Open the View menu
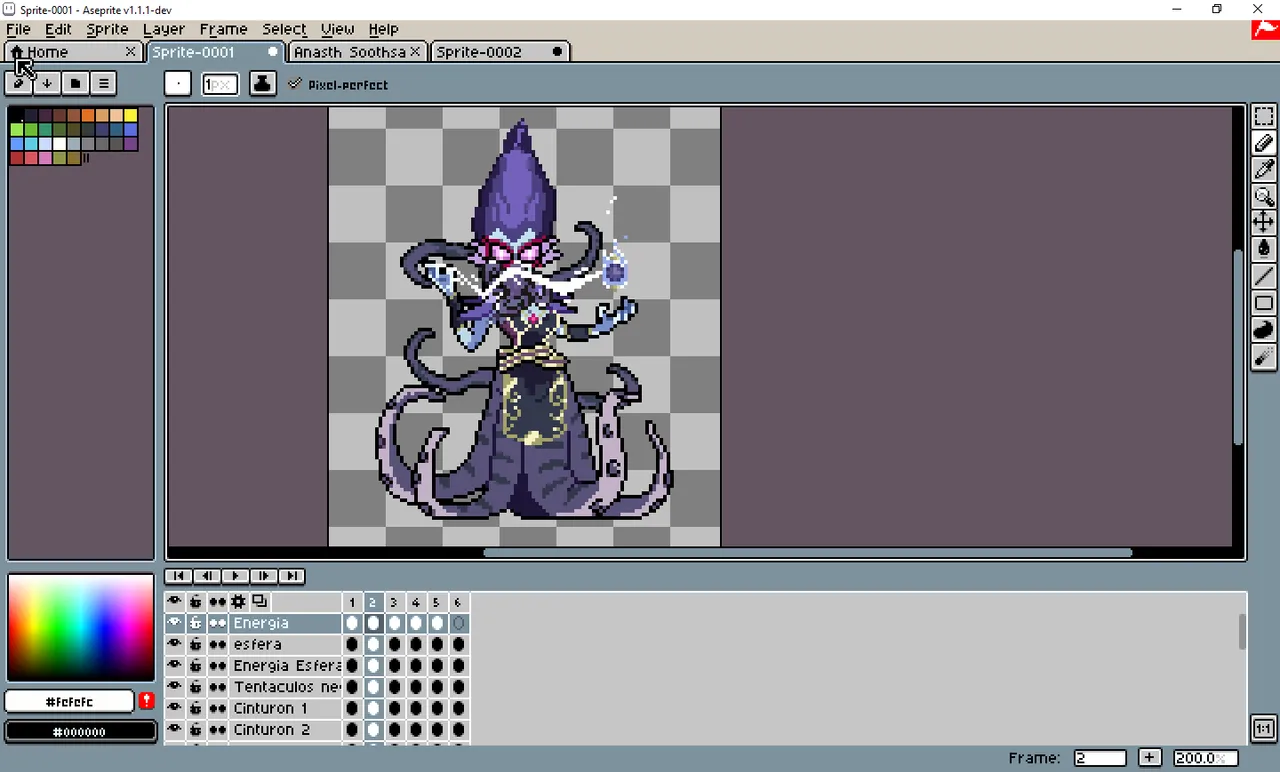This screenshot has width=1280, height=772. pos(337,29)
